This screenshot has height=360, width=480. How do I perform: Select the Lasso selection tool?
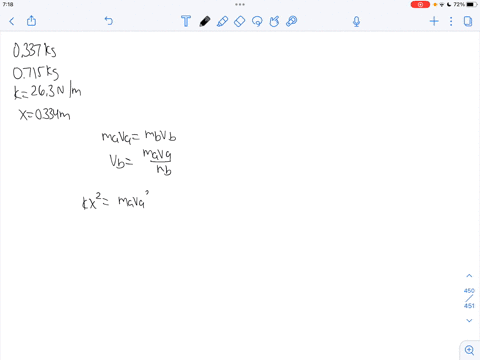(x=257, y=21)
